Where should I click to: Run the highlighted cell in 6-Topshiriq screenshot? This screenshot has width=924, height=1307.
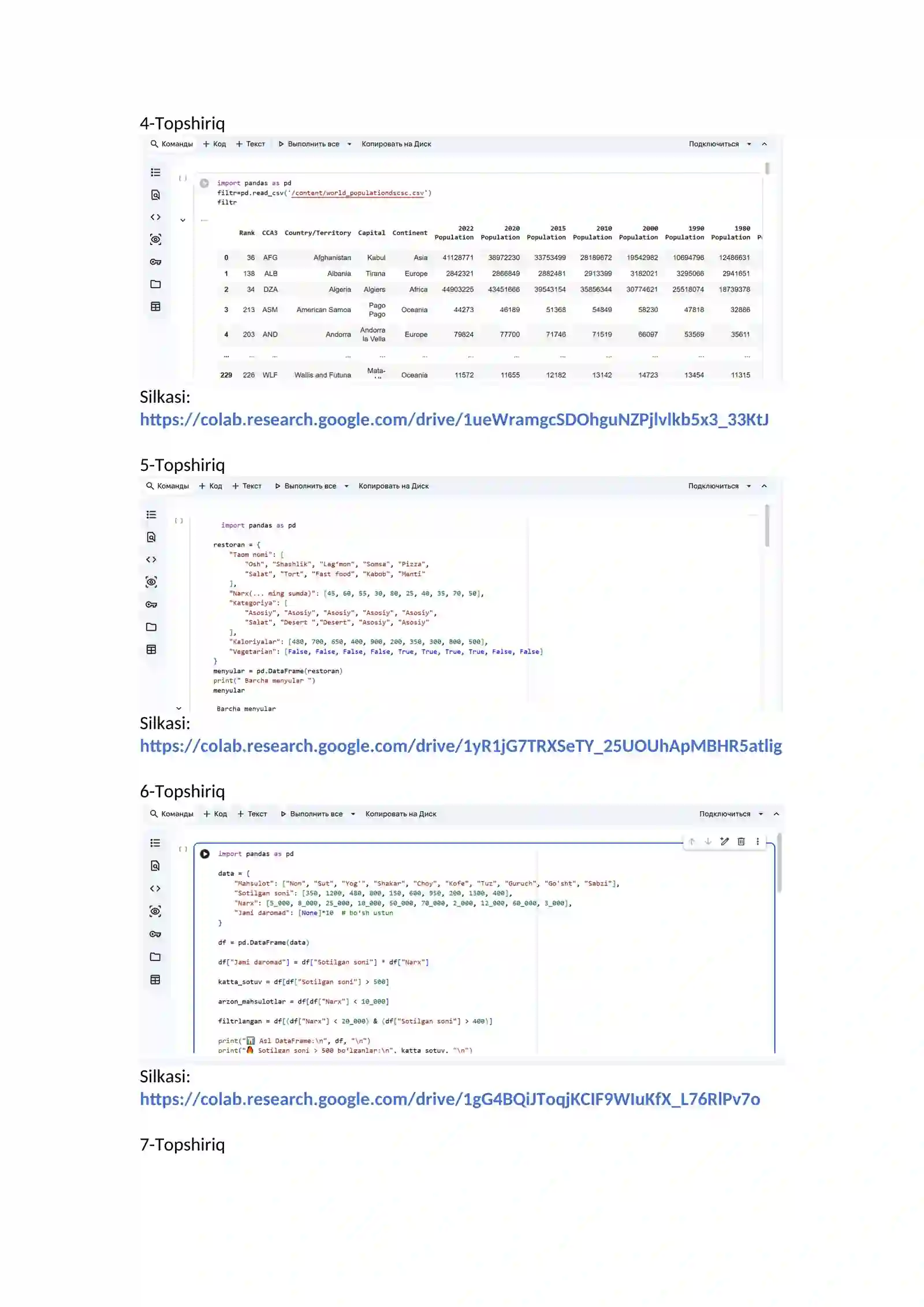[205, 854]
